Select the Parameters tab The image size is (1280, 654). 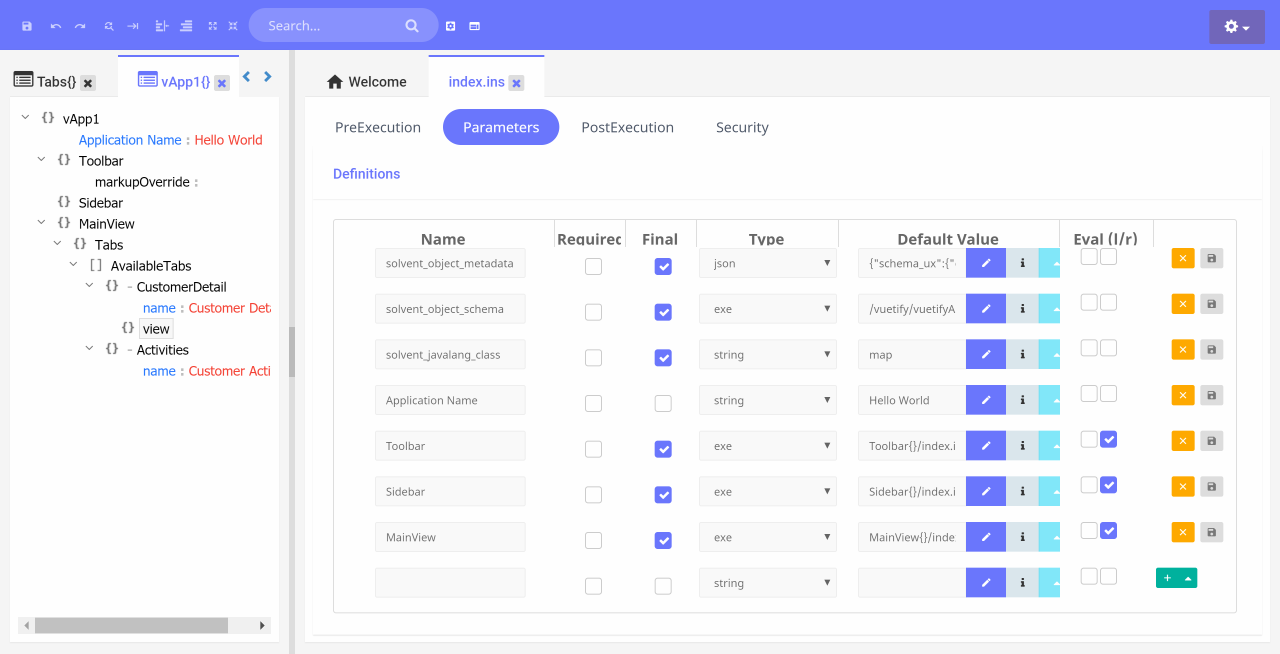501,127
